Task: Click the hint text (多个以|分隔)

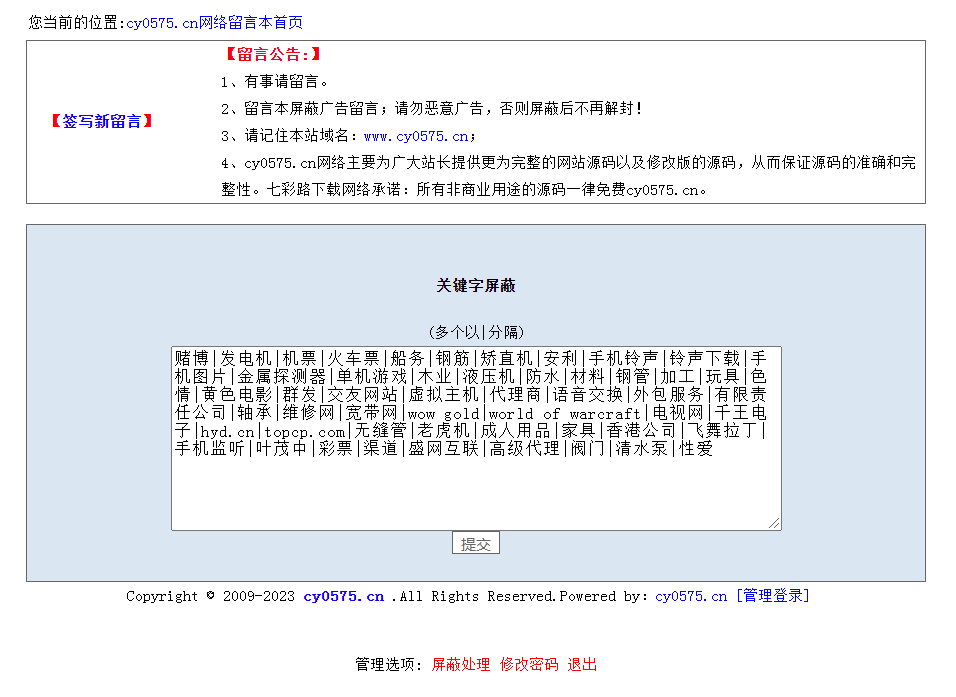Action: coord(476,332)
